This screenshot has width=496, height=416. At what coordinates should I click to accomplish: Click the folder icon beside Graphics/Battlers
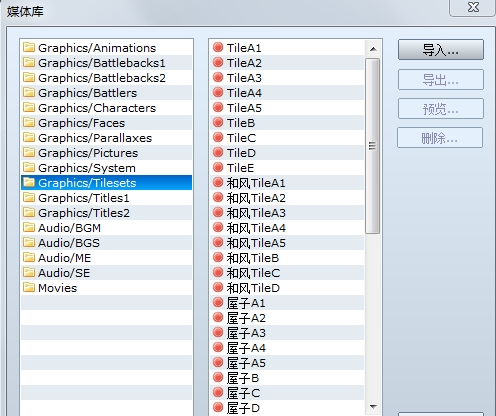(x=29, y=92)
